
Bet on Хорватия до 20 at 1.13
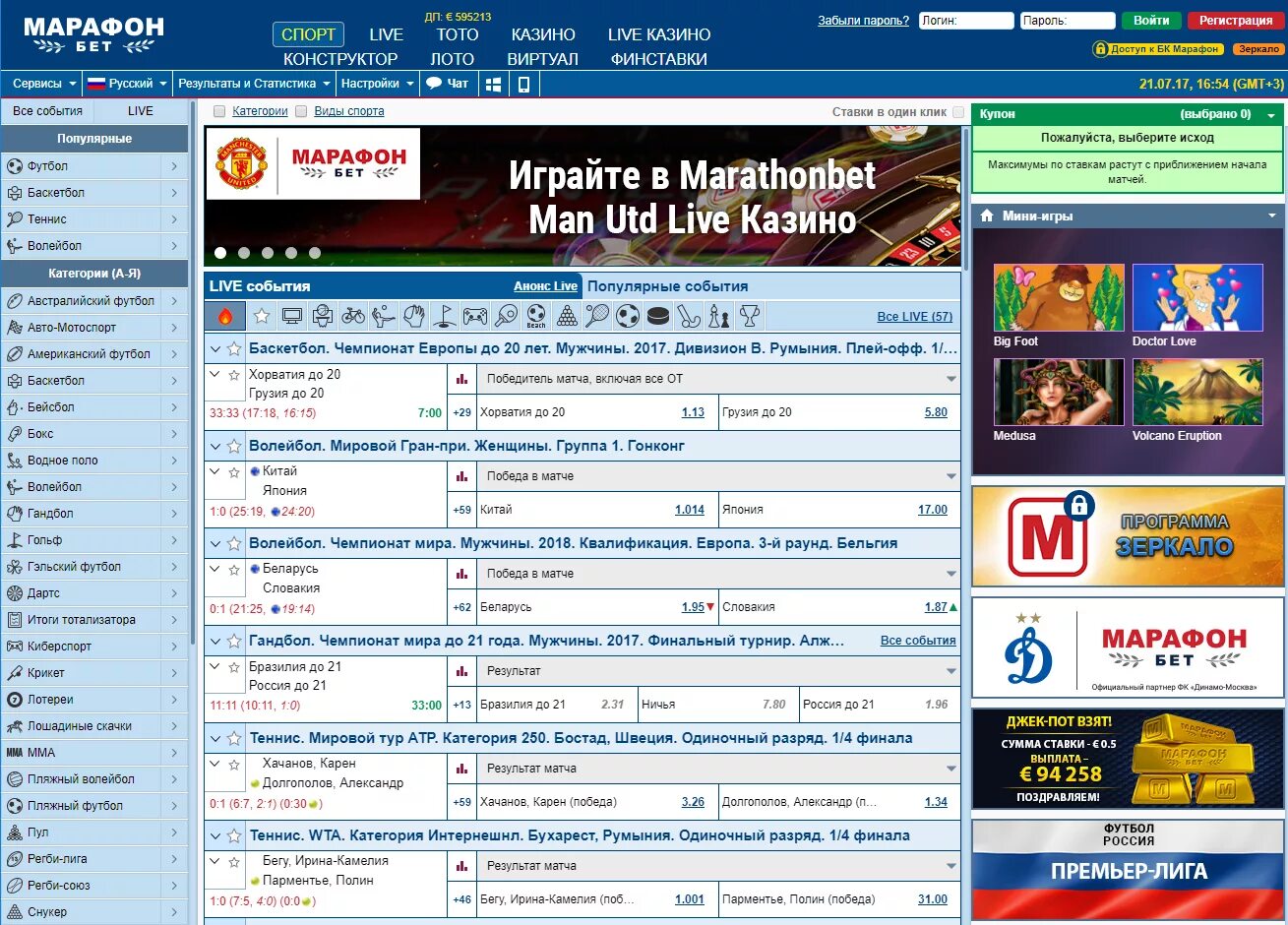(x=693, y=413)
